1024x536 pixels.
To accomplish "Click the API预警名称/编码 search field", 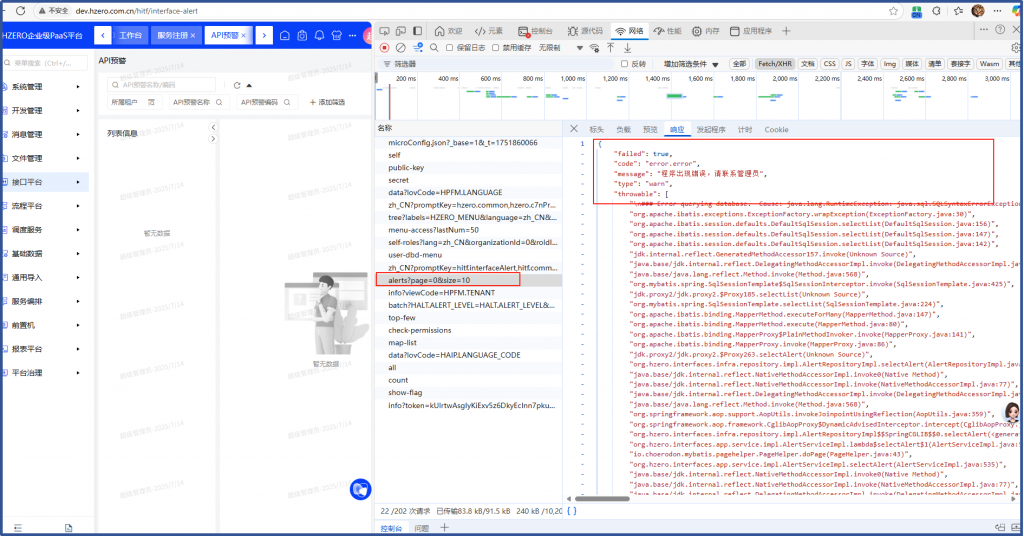I will pyautogui.click(x=165, y=85).
